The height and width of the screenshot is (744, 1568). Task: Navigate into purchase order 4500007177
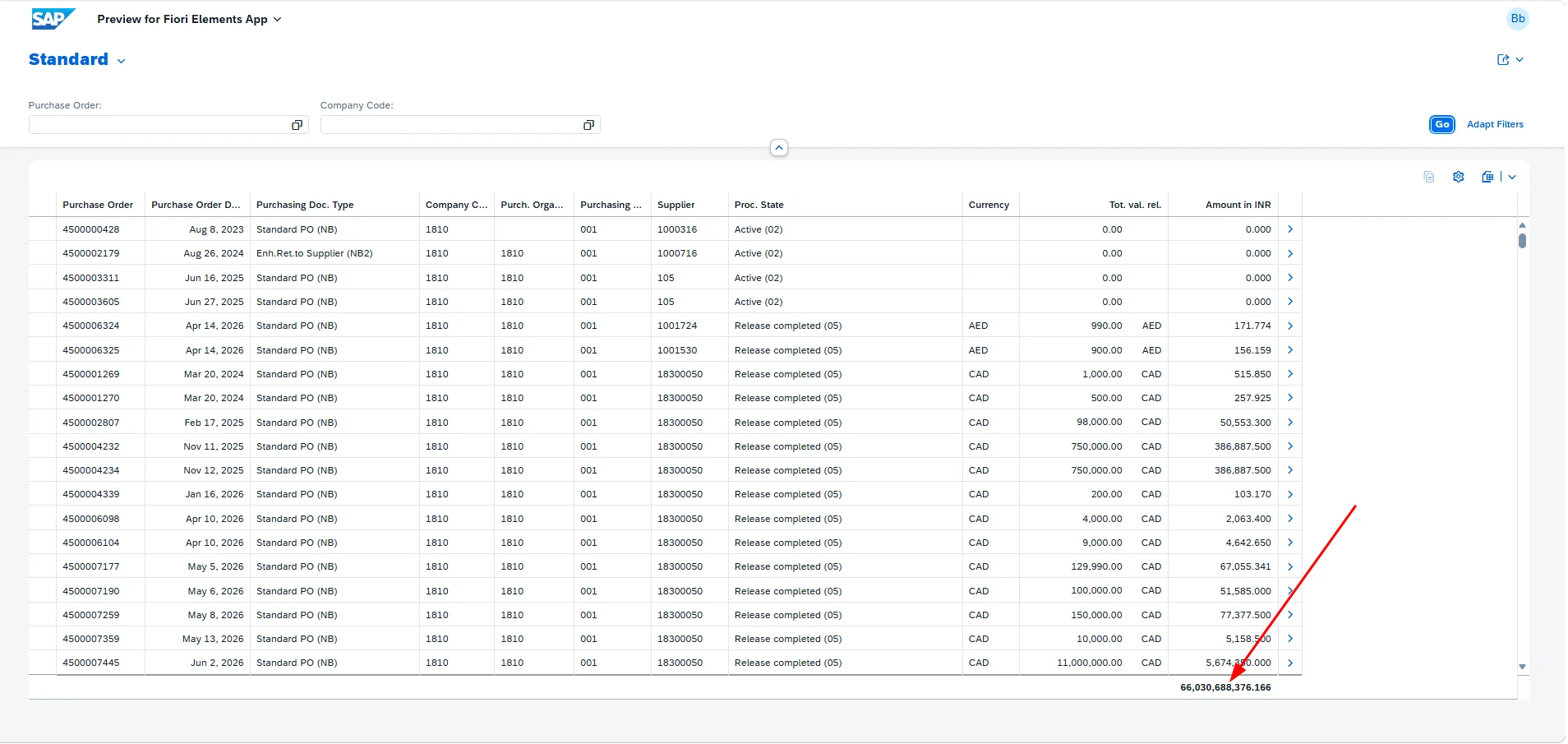pos(1290,566)
